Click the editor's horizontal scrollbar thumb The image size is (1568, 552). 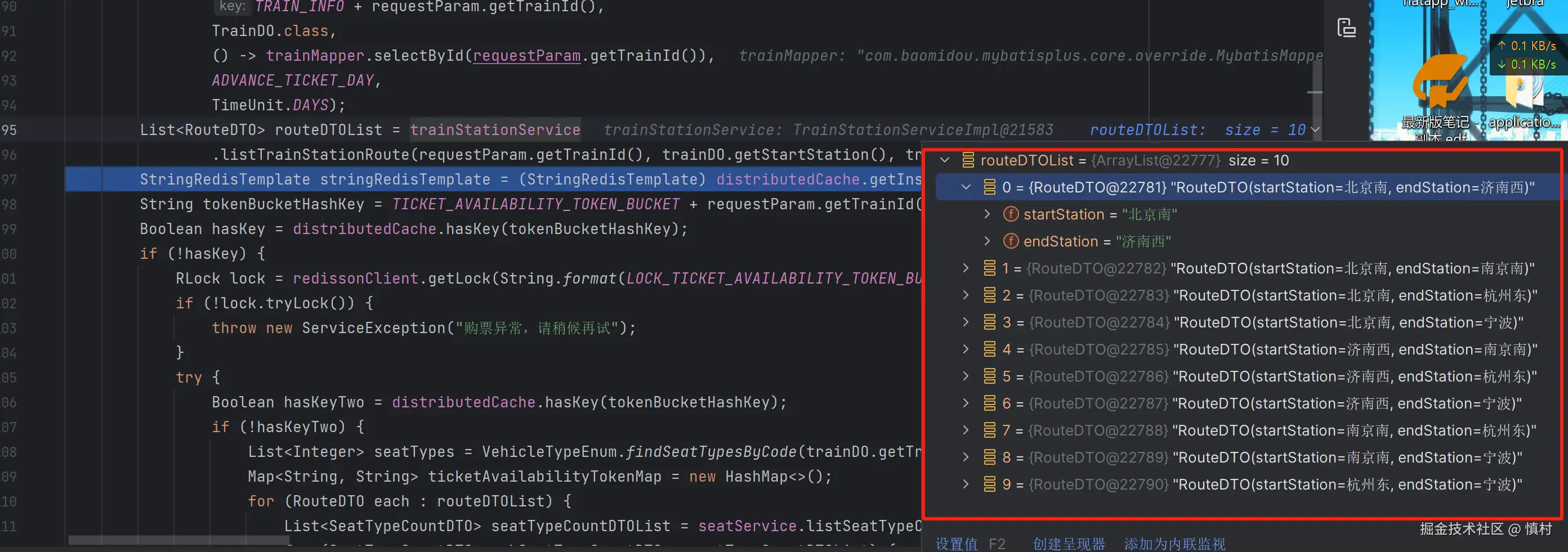(179, 540)
